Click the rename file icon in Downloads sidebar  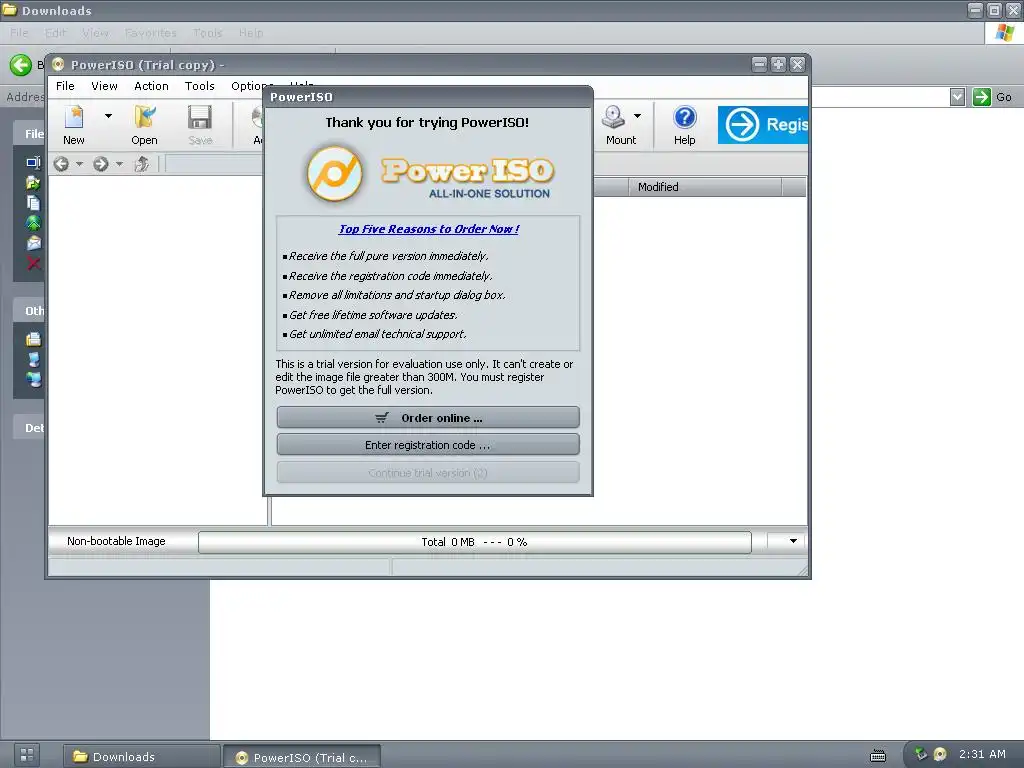(33, 162)
